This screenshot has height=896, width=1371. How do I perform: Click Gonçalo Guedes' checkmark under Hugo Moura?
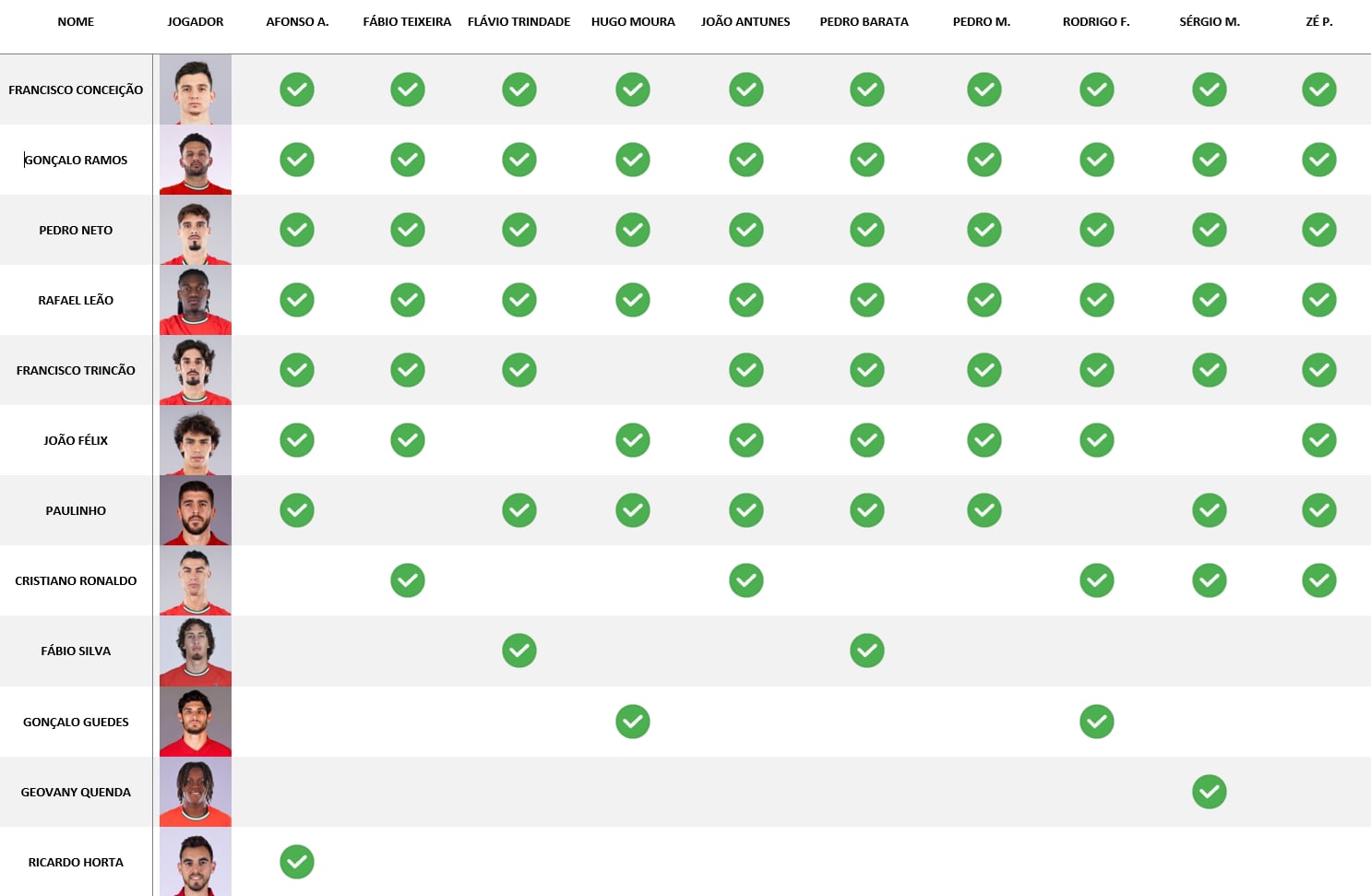pos(633,722)
